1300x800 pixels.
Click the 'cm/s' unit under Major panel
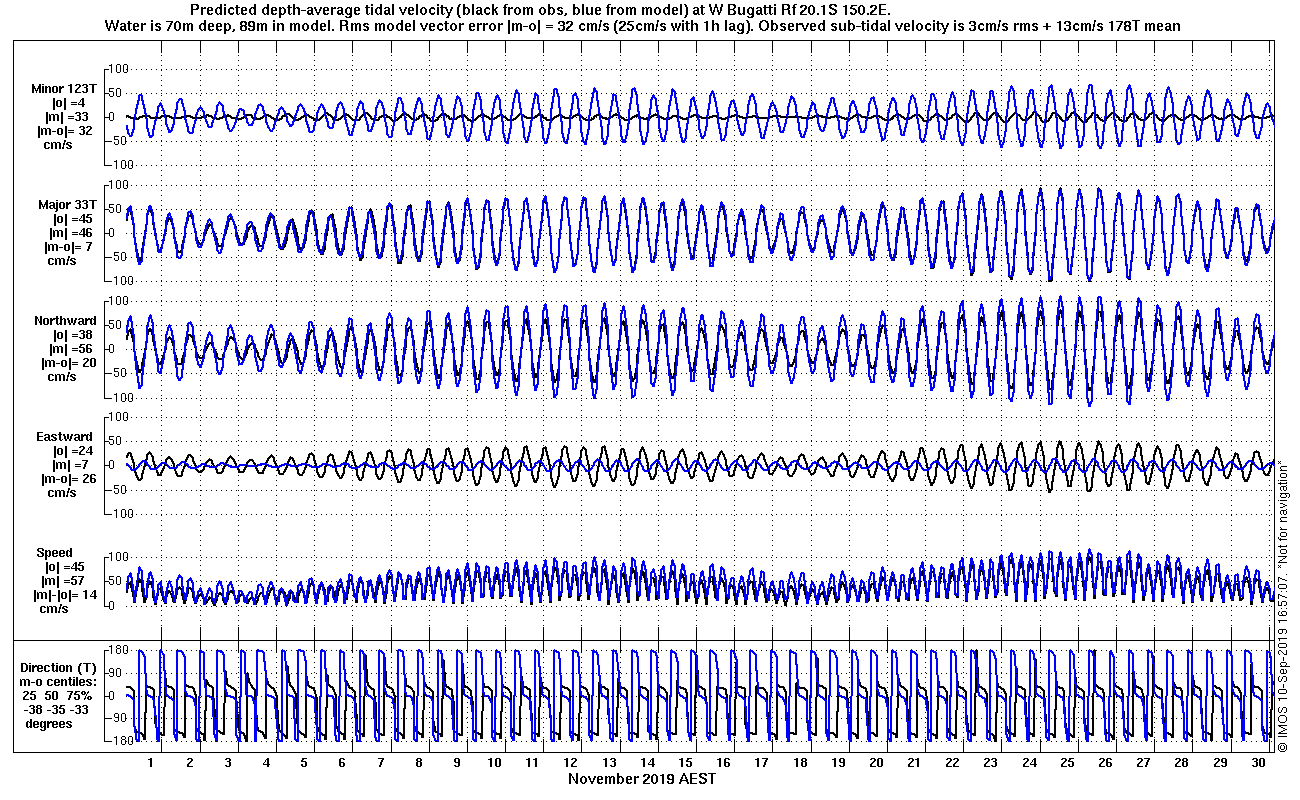62,261
